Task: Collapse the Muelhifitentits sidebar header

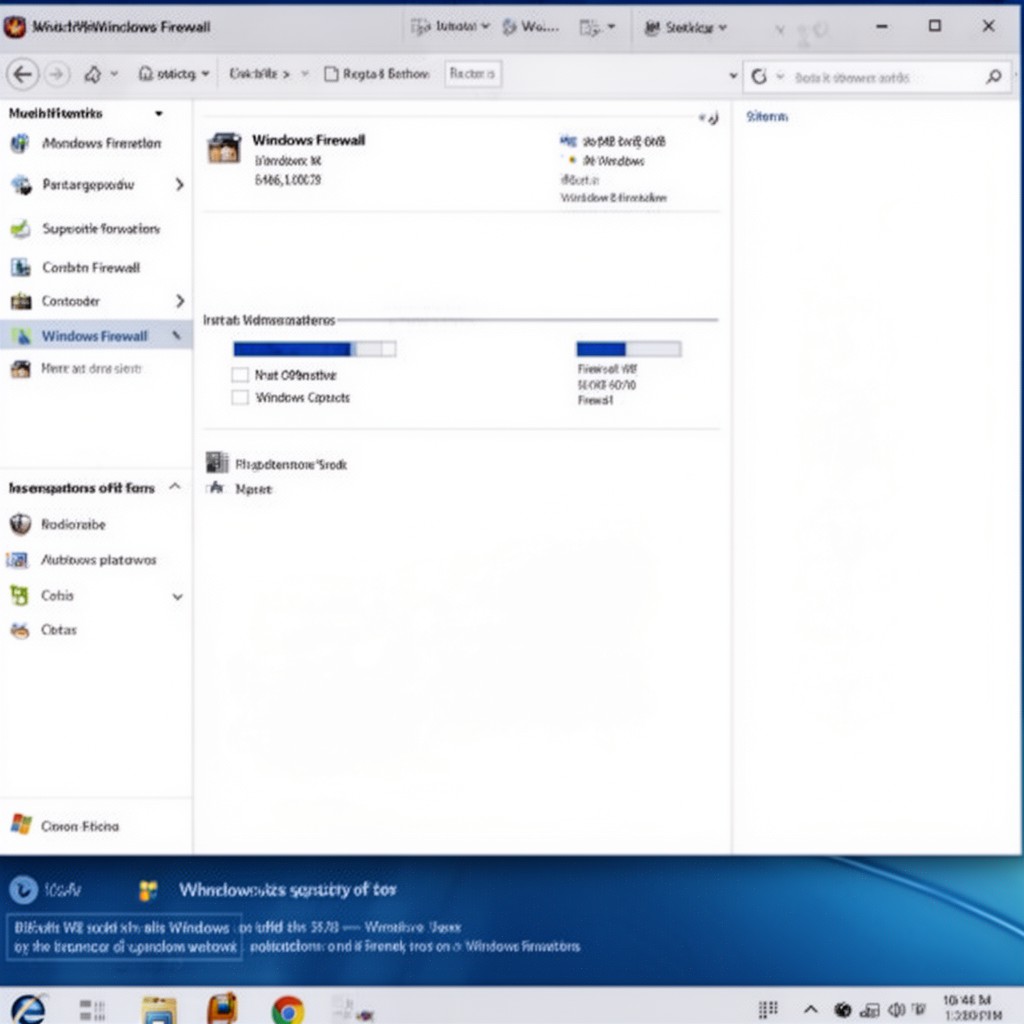Action: pos(159,114)
